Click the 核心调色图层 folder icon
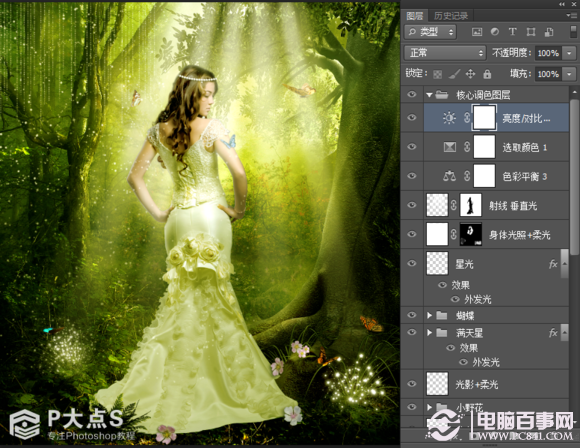 point(442,95)
